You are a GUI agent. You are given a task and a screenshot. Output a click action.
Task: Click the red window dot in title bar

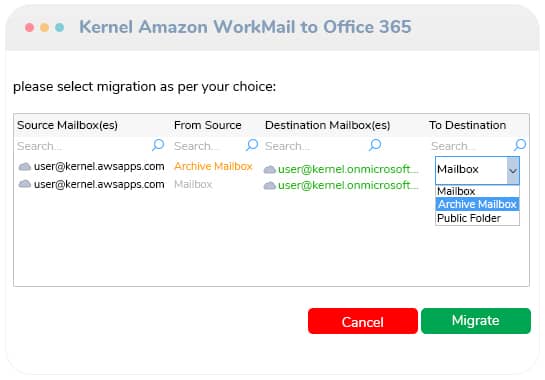(x=30, y=27)
